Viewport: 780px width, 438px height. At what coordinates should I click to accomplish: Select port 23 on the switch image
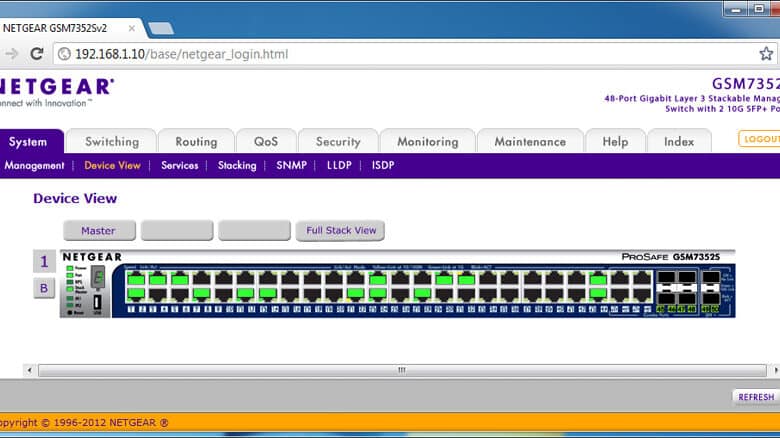378,279
